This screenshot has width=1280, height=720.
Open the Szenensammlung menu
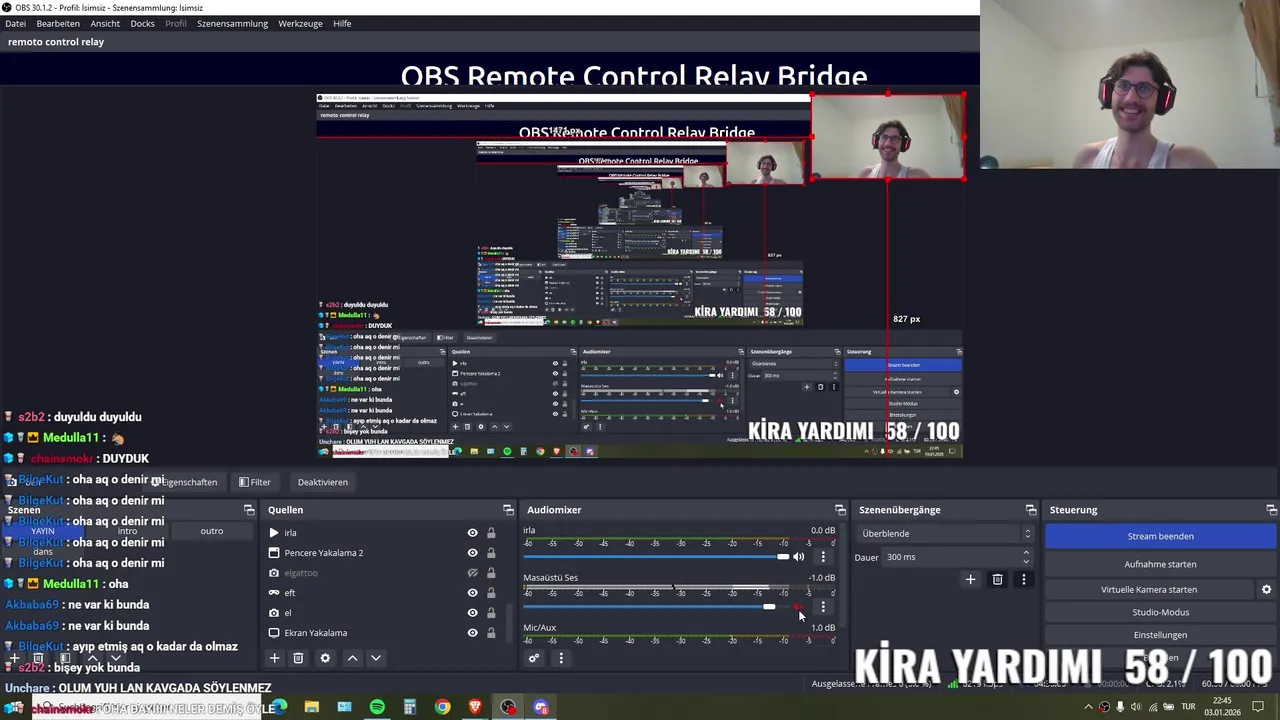[x=232, y=23]
